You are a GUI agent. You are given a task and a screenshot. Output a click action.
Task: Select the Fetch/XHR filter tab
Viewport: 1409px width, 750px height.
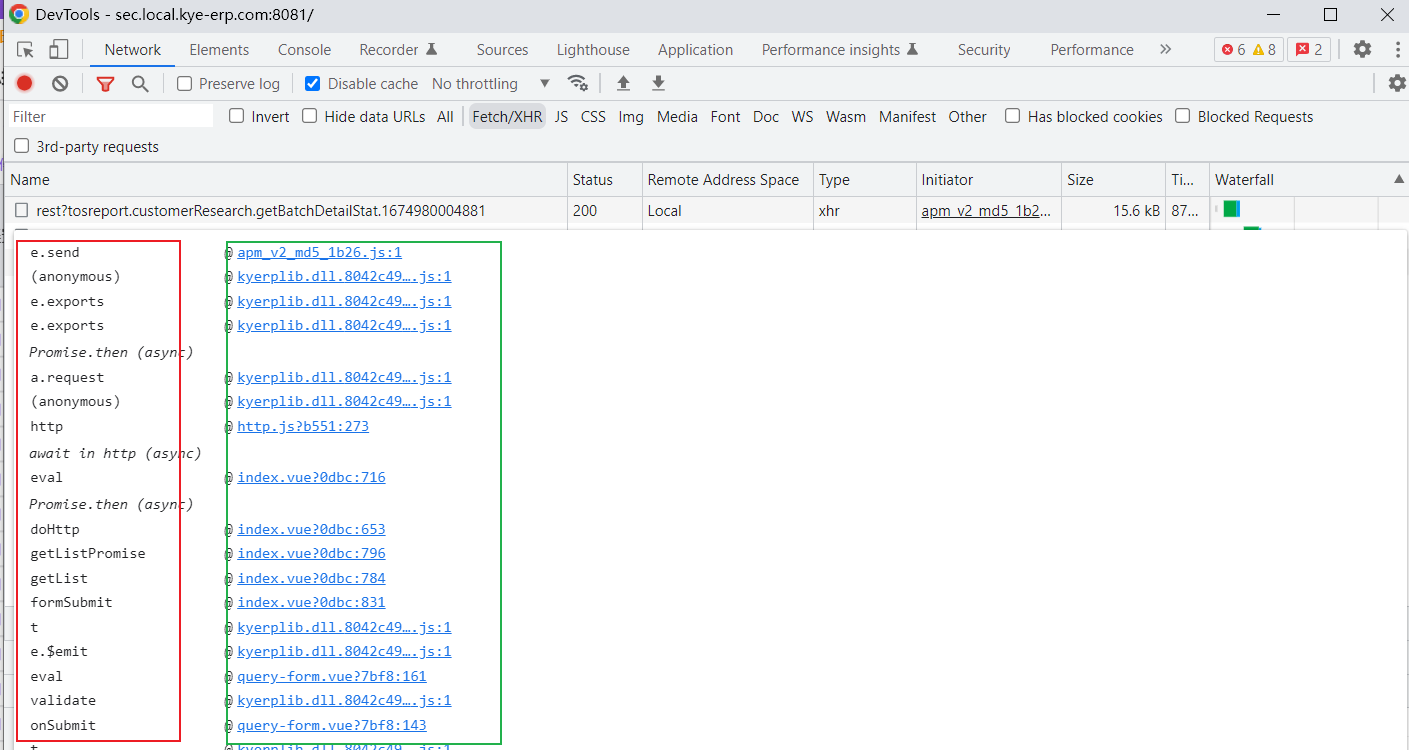[x=506, y=116]
